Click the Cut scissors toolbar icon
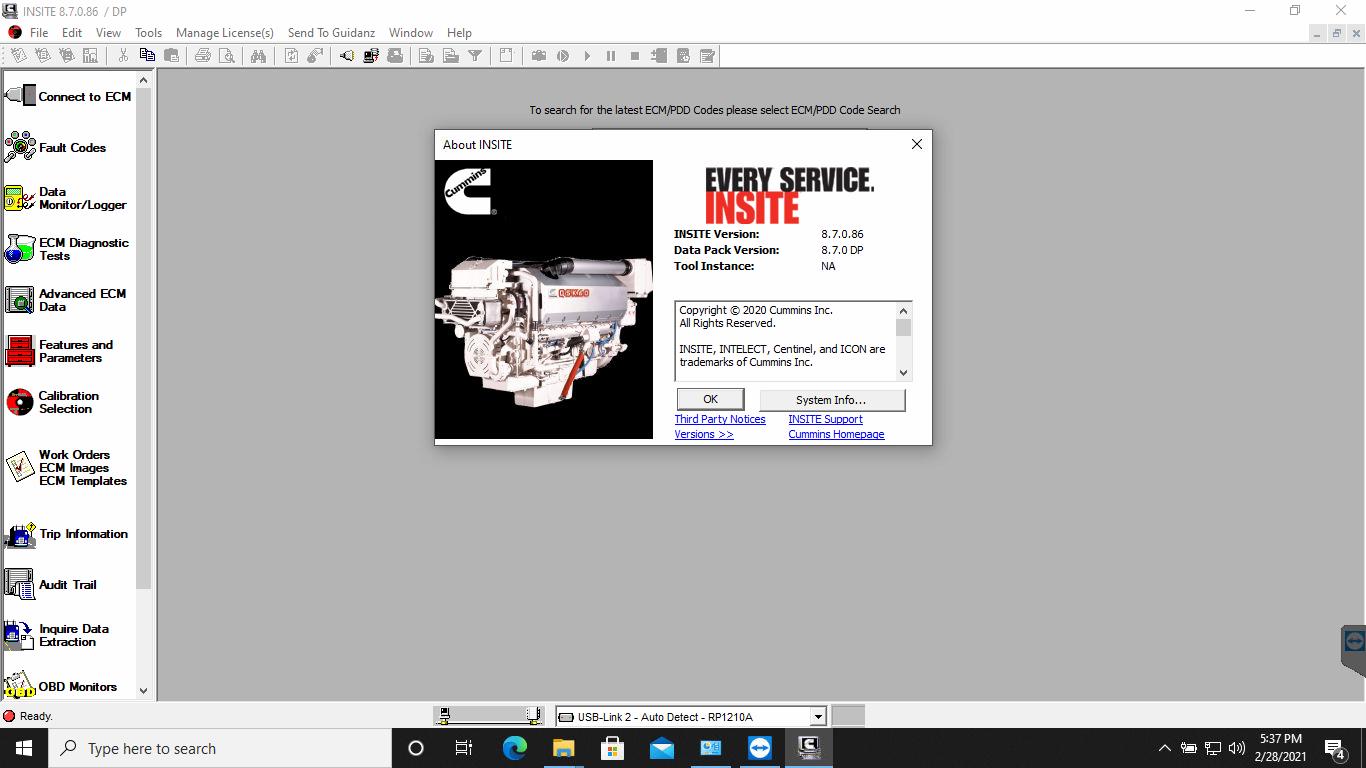The height and width of the screenshot is (768, 1366). [123, 56]
